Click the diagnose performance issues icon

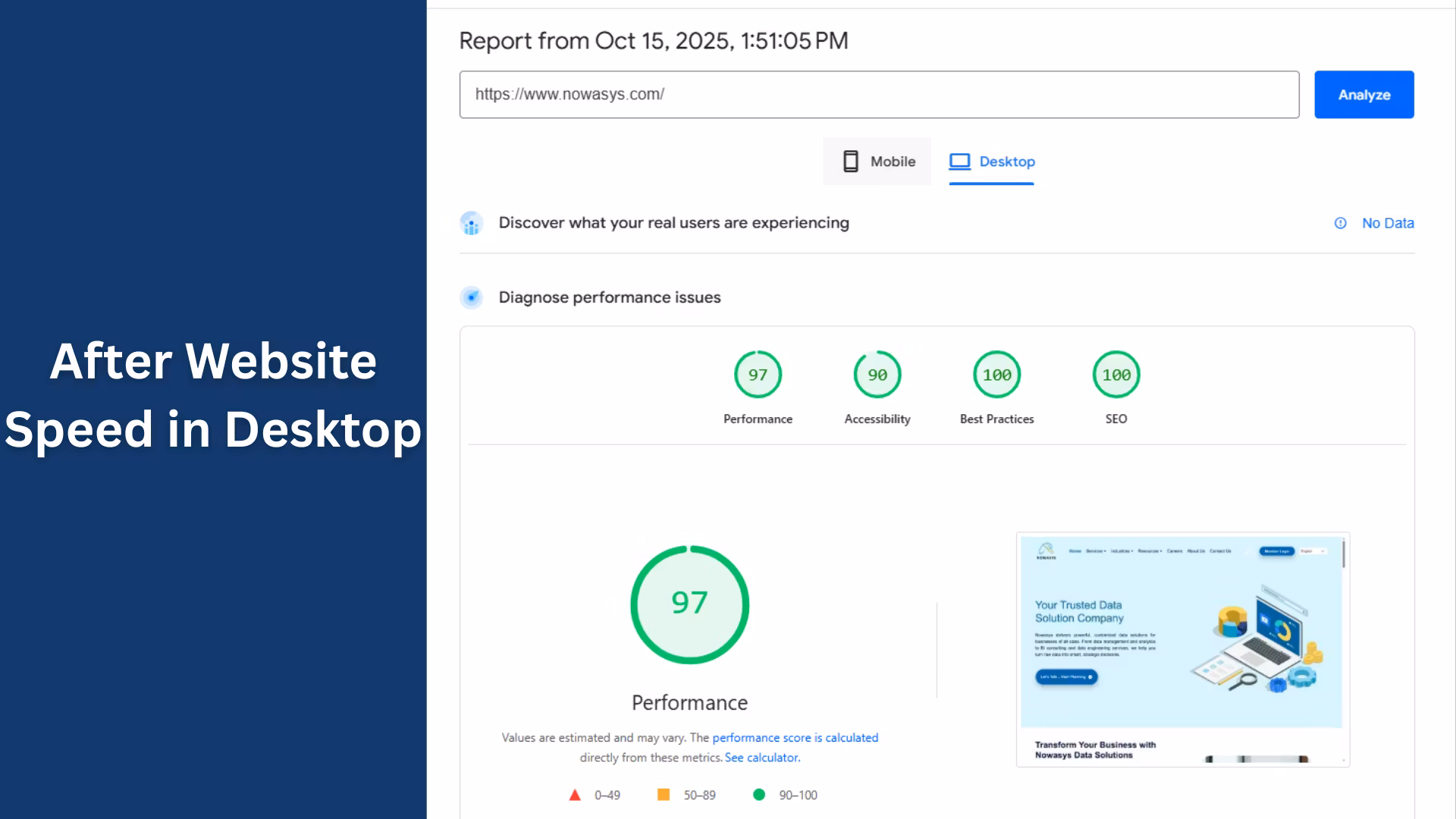pos(471,298)
